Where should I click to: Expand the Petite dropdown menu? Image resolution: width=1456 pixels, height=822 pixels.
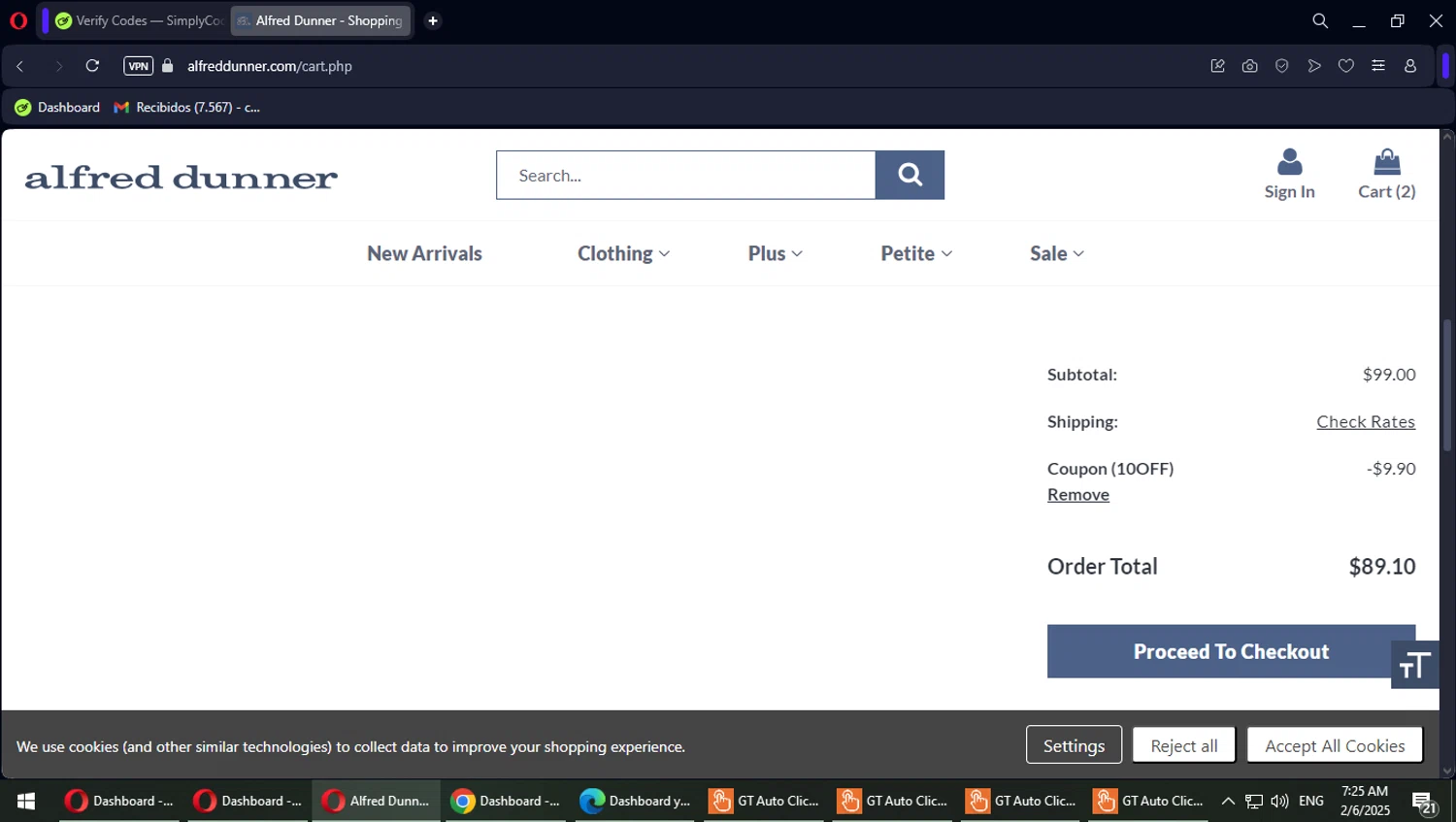point(916,253)
